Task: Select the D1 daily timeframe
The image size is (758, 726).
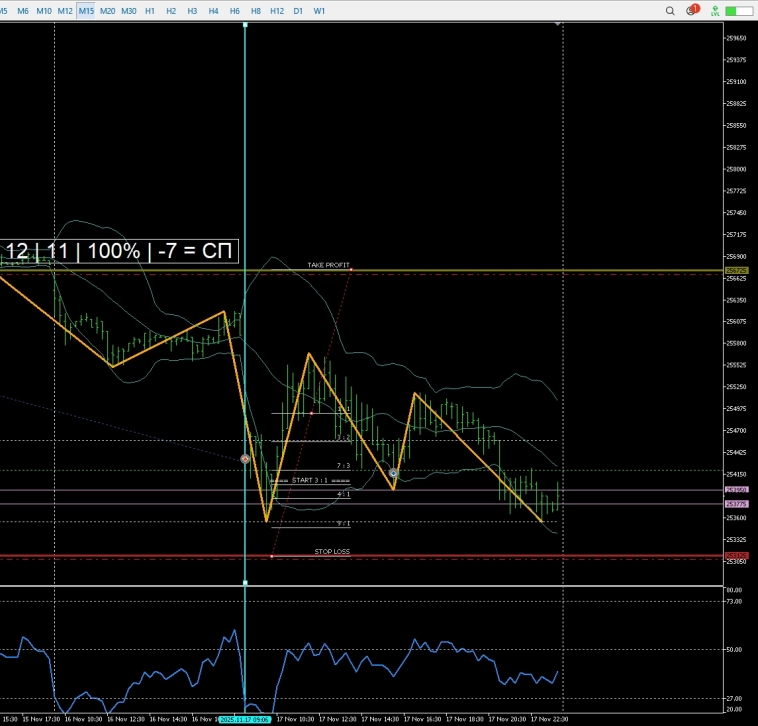Action: (298, 10)
